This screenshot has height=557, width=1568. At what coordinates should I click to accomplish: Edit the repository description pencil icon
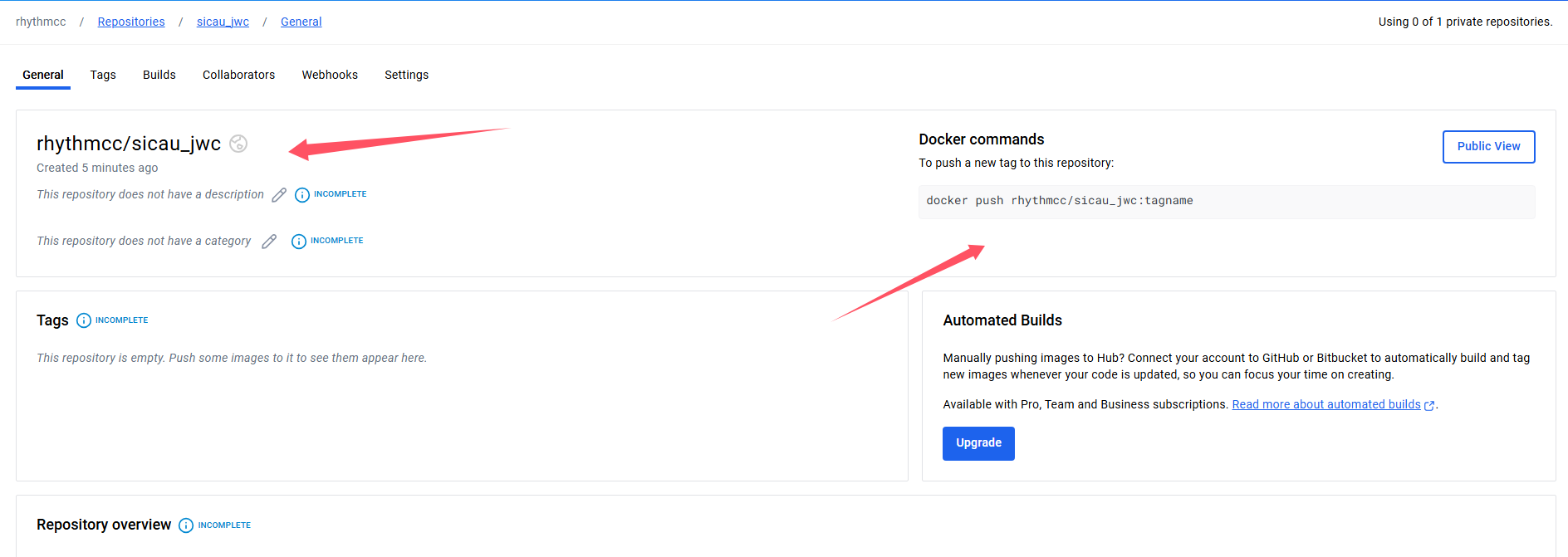click(x=279, y=195)
